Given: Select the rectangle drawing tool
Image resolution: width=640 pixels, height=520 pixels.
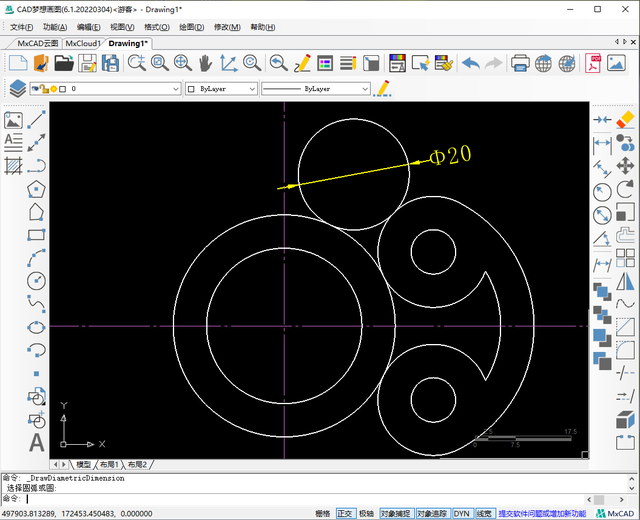Looking at the screenshot, I should pos(37,235).
